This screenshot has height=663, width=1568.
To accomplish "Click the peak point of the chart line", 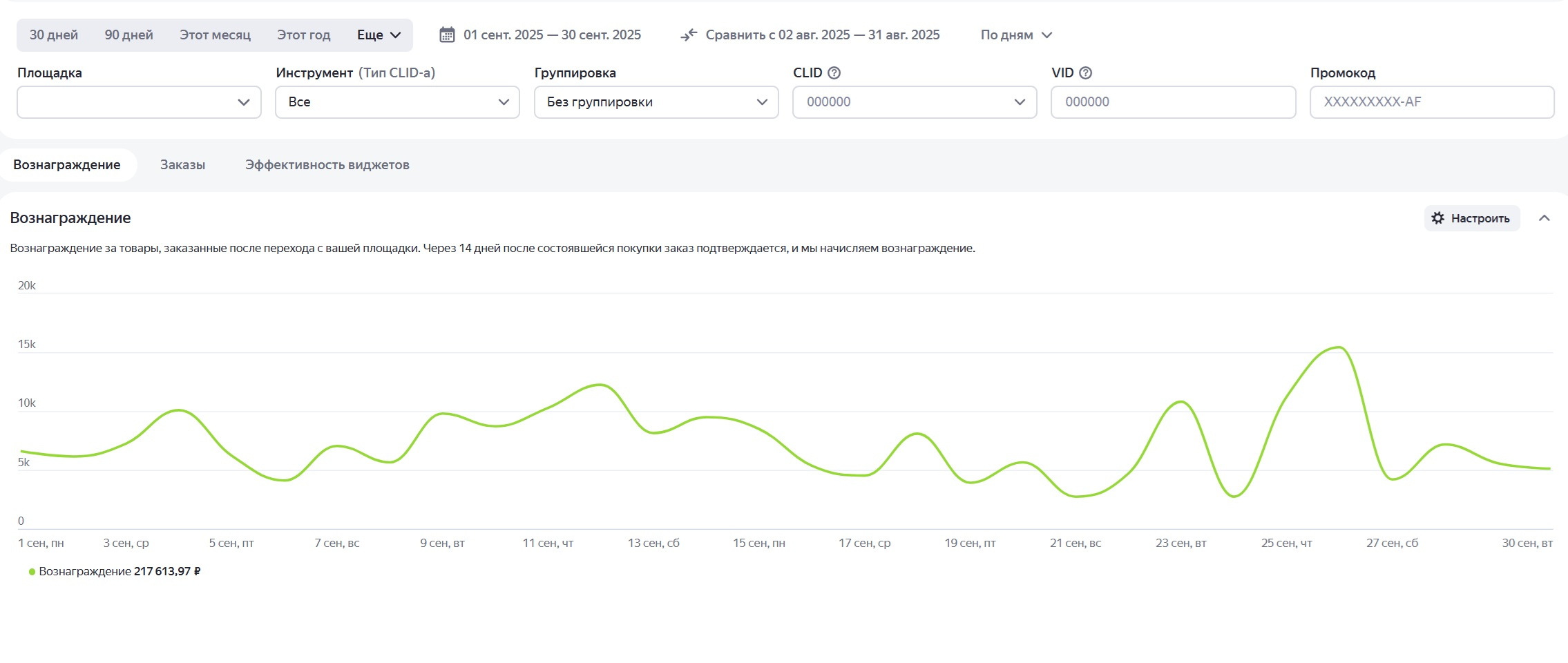I will [1339, 347].
